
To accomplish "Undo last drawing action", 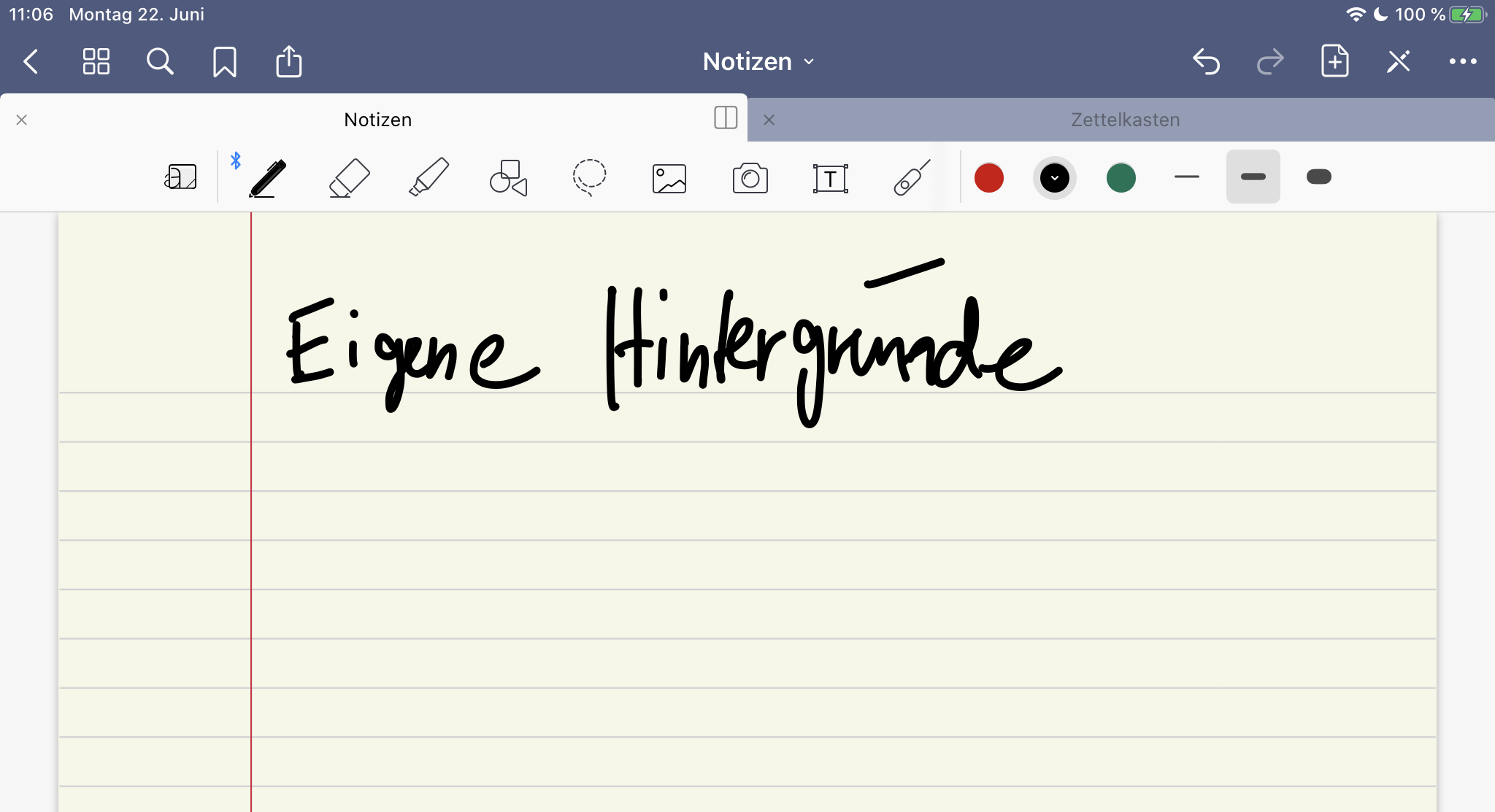I will [x=1207, y=62].
